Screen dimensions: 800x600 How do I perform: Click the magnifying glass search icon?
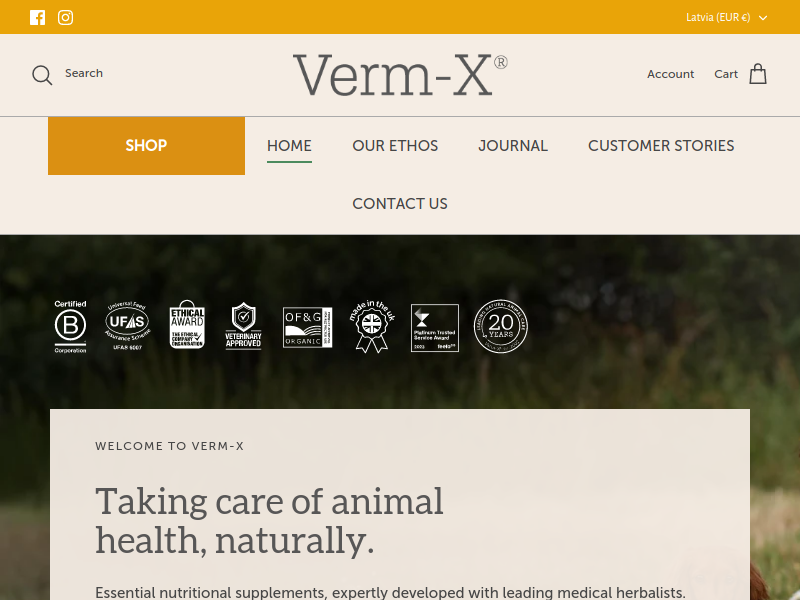[42, 75]
